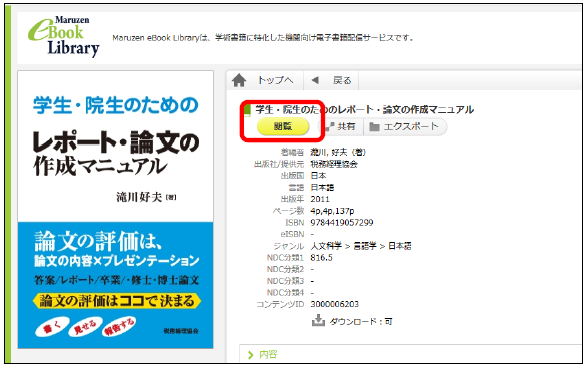Click page count 4p,4p,137p
The image size is (587, 367).
coord(332,211)
